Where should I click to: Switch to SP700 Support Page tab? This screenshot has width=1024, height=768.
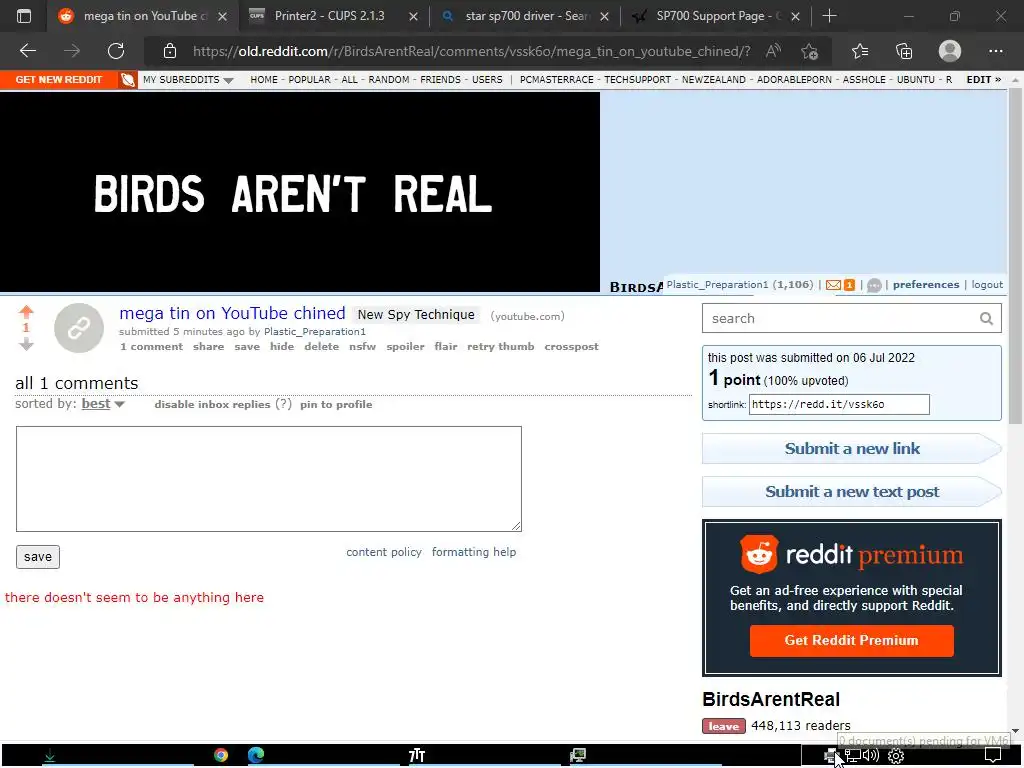coord(718,16)
